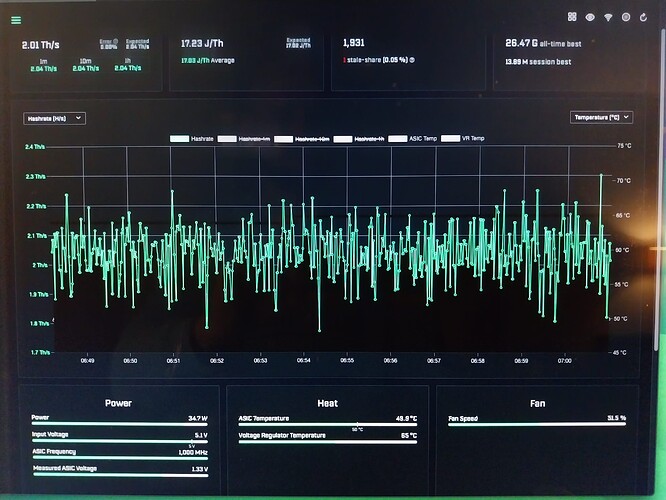666x500 pixels.
Task: Click the Wi-Fi status icon
Action: click(x=608, y=17)
